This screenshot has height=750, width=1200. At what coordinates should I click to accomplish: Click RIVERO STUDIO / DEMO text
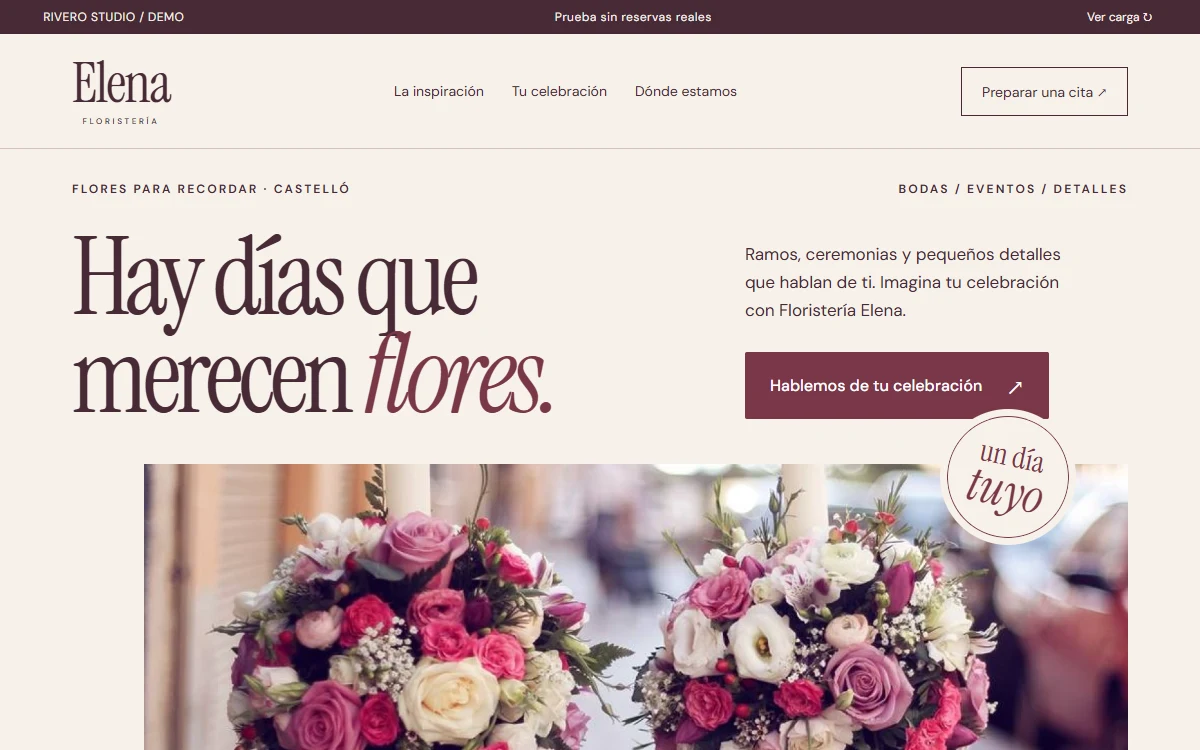point(113,17)
